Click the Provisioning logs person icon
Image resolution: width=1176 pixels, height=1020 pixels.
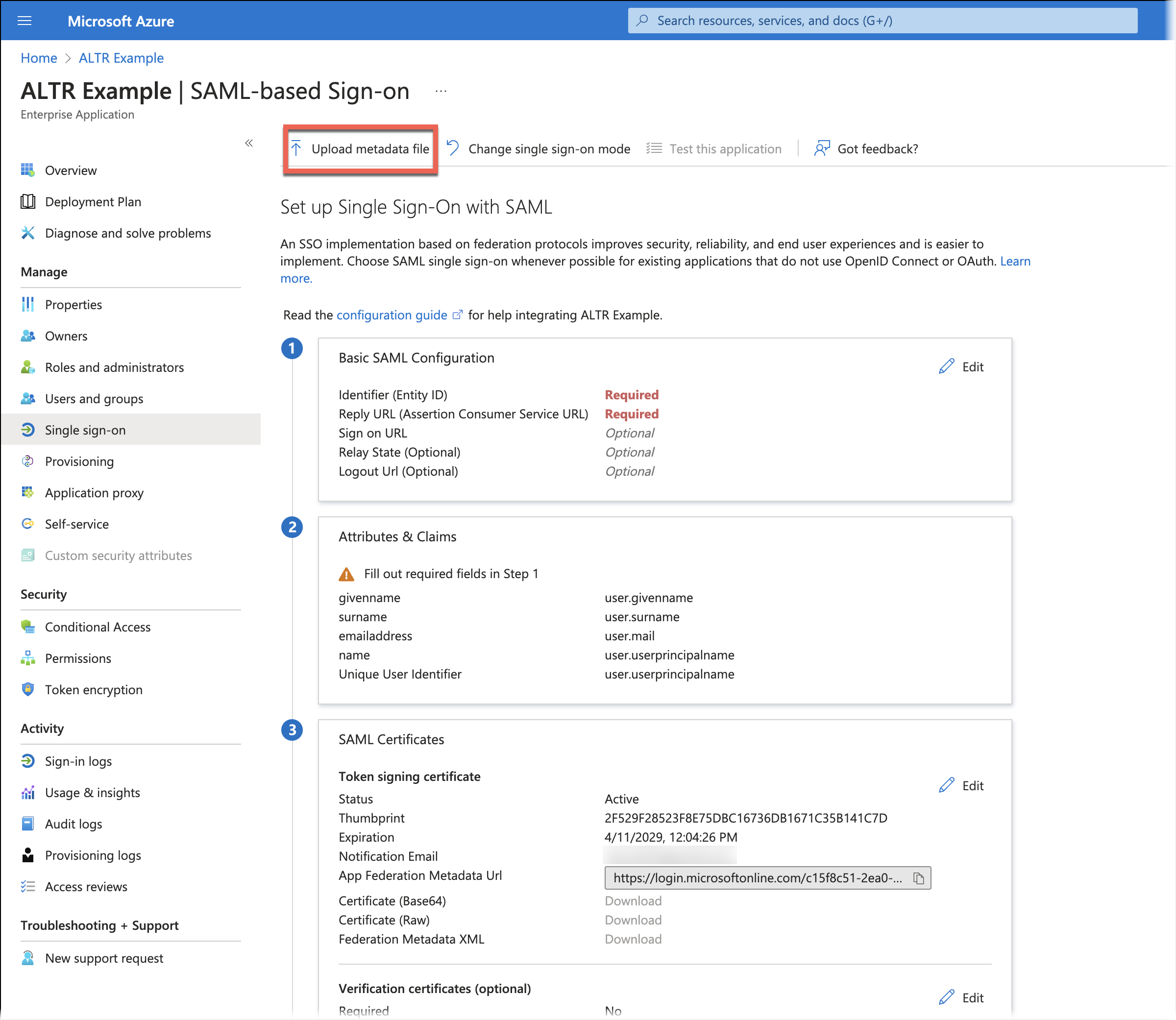click(28, 855)
